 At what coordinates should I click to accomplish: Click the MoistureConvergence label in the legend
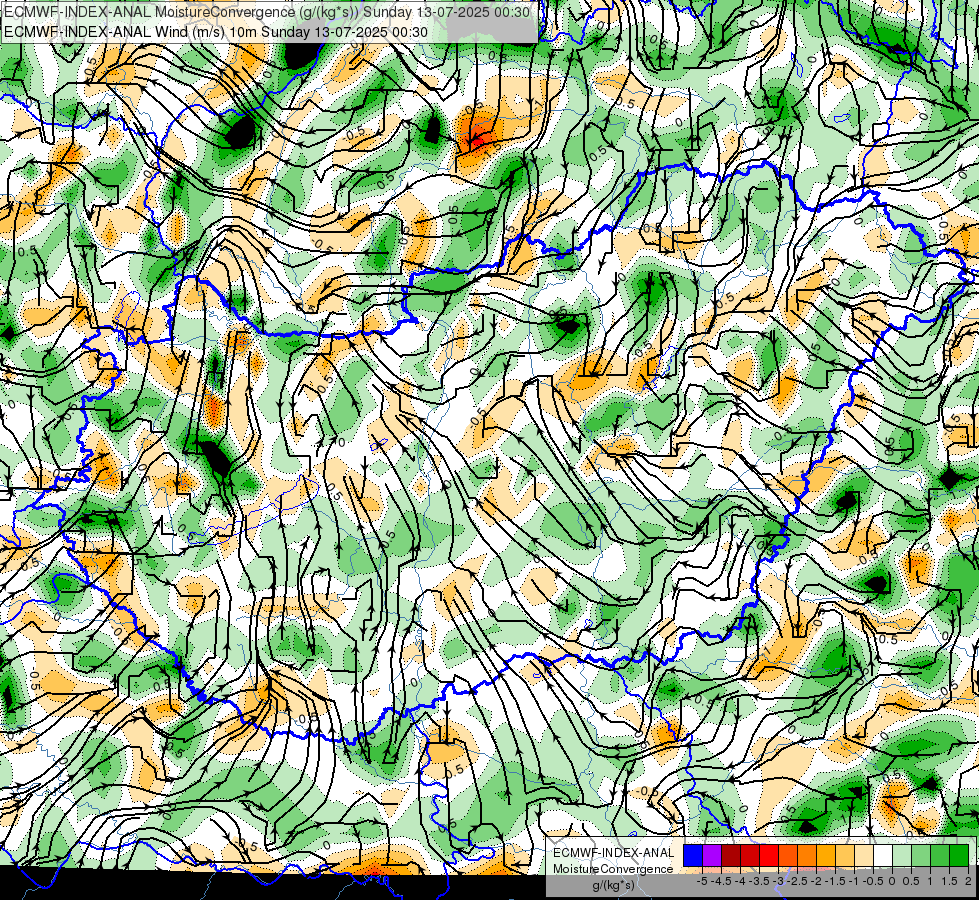coord(613,869)
